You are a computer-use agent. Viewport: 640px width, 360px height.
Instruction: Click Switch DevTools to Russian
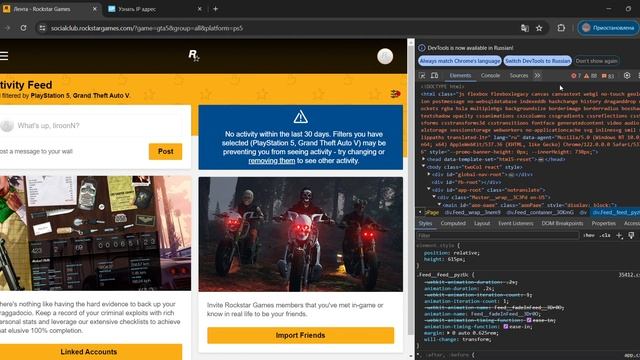[x=538, y=61]
